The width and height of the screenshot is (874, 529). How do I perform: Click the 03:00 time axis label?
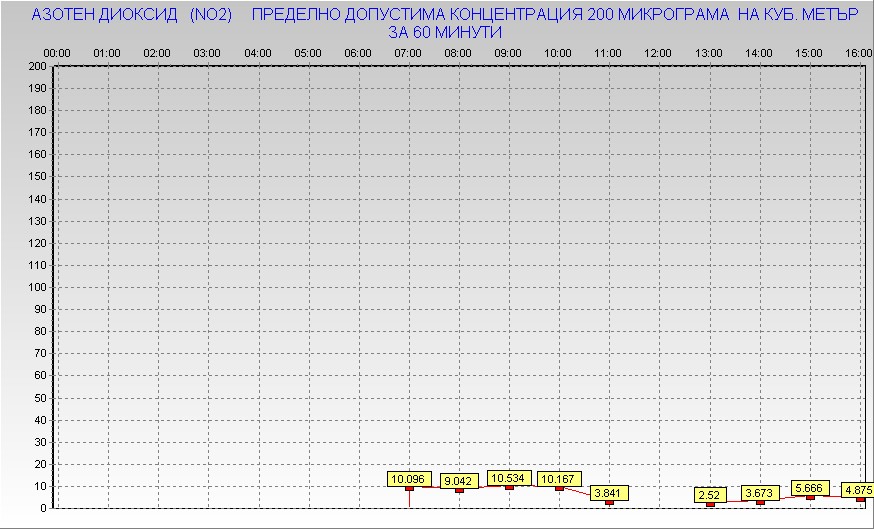[x=207, y=52]
